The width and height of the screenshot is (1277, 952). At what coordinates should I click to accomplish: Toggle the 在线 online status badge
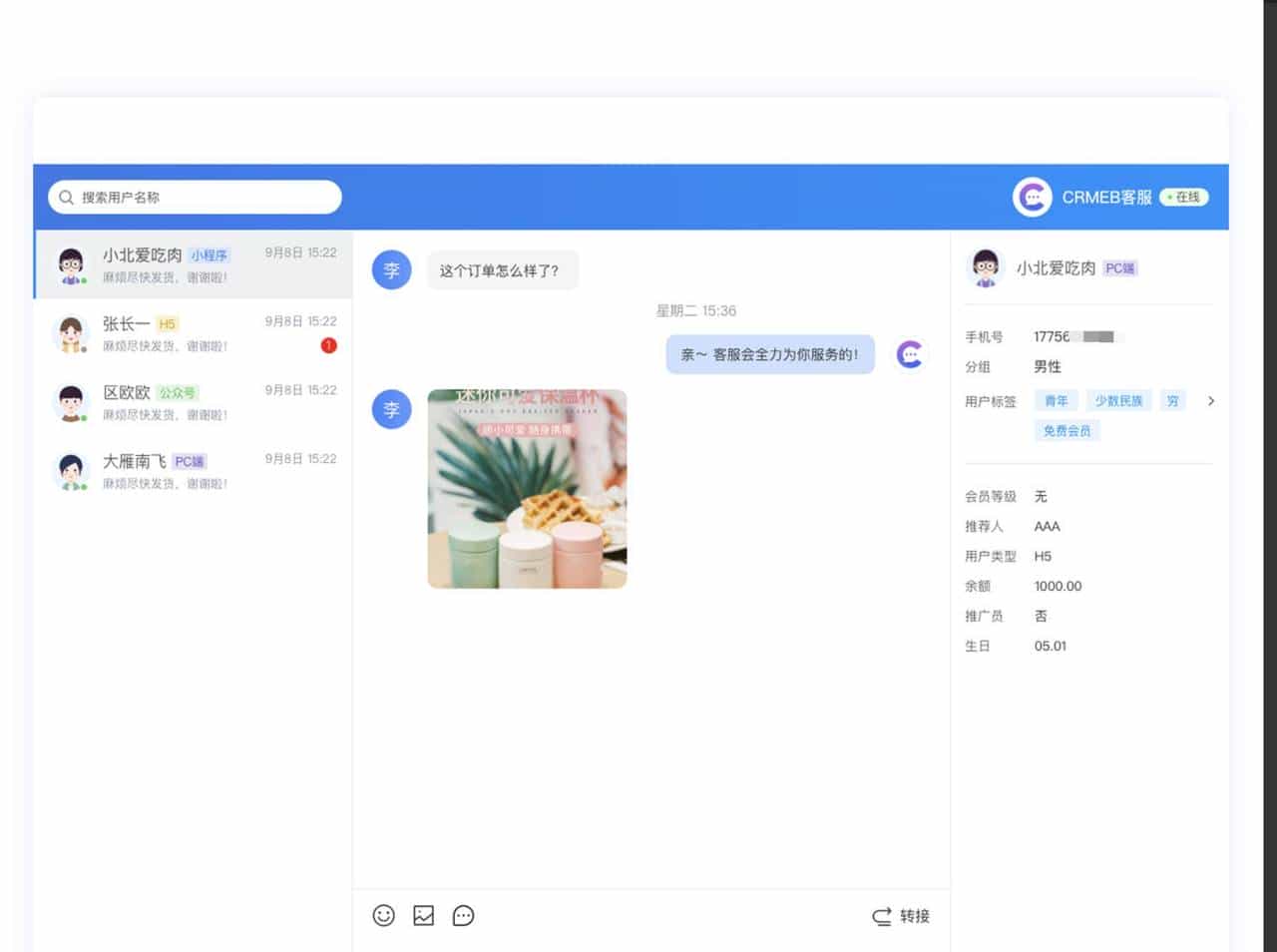click(1183, 197)
